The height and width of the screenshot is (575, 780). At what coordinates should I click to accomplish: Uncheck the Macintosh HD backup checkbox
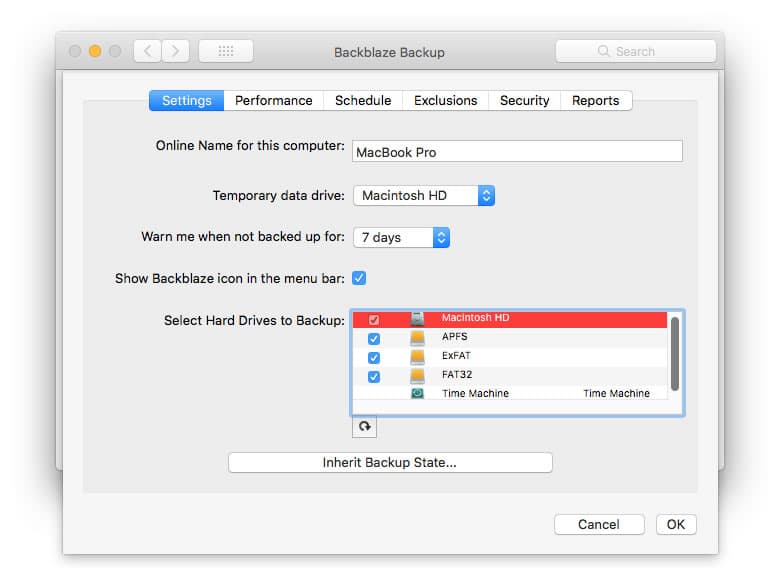tap(374, 320)
